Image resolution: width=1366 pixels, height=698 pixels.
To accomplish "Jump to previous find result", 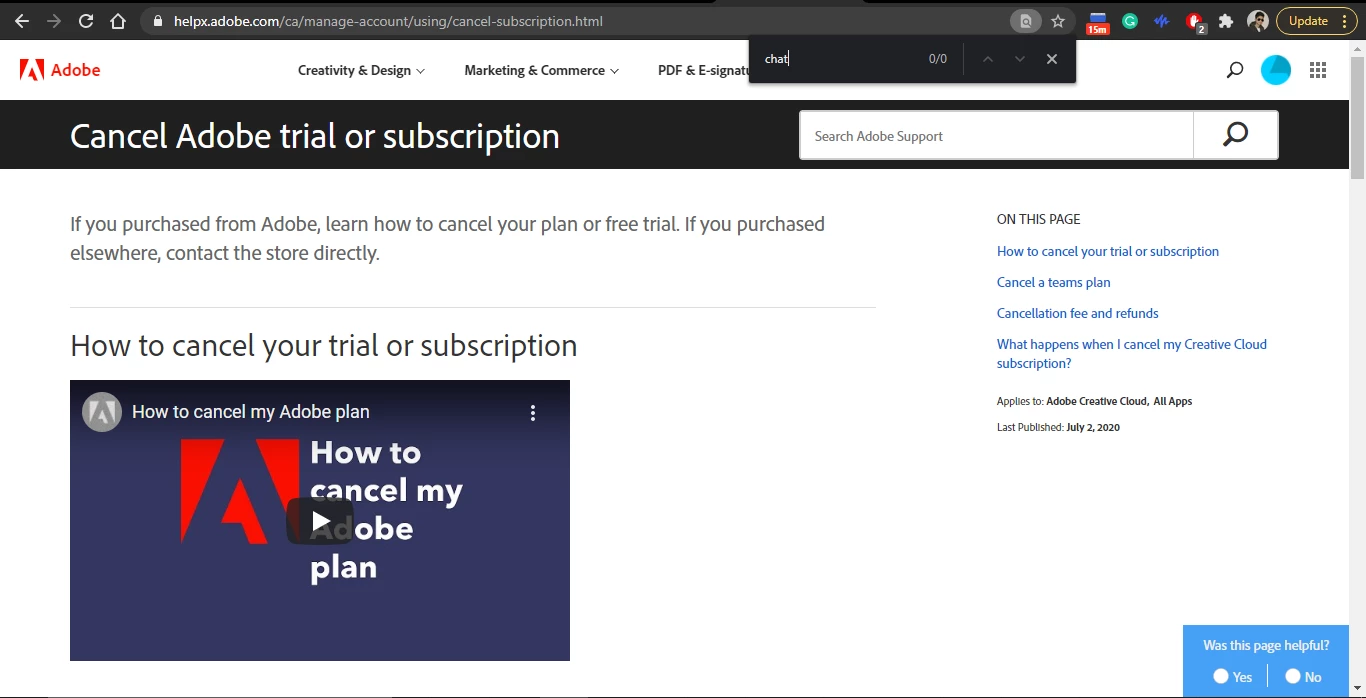I will point(988,59).
